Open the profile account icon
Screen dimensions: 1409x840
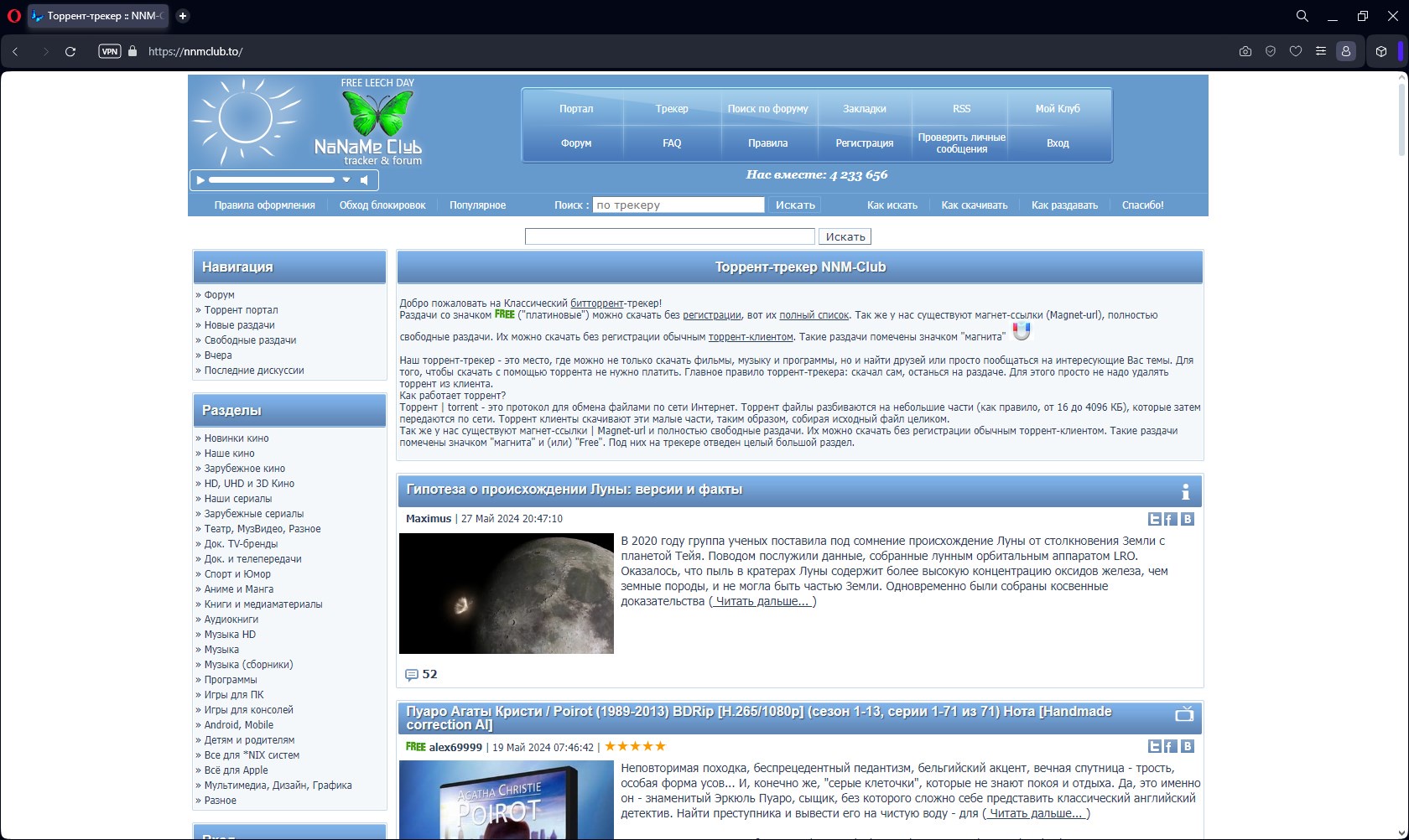(x=1346, y=51)
